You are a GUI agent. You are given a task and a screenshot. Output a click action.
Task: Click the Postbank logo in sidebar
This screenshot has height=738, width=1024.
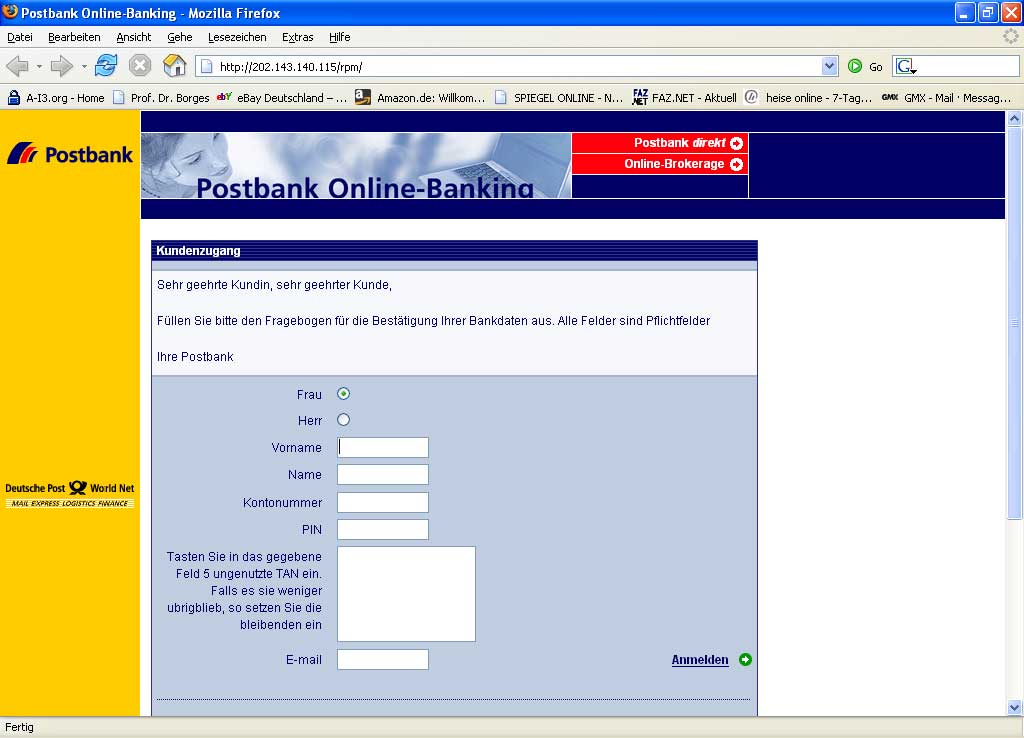[x=70, y=154]
